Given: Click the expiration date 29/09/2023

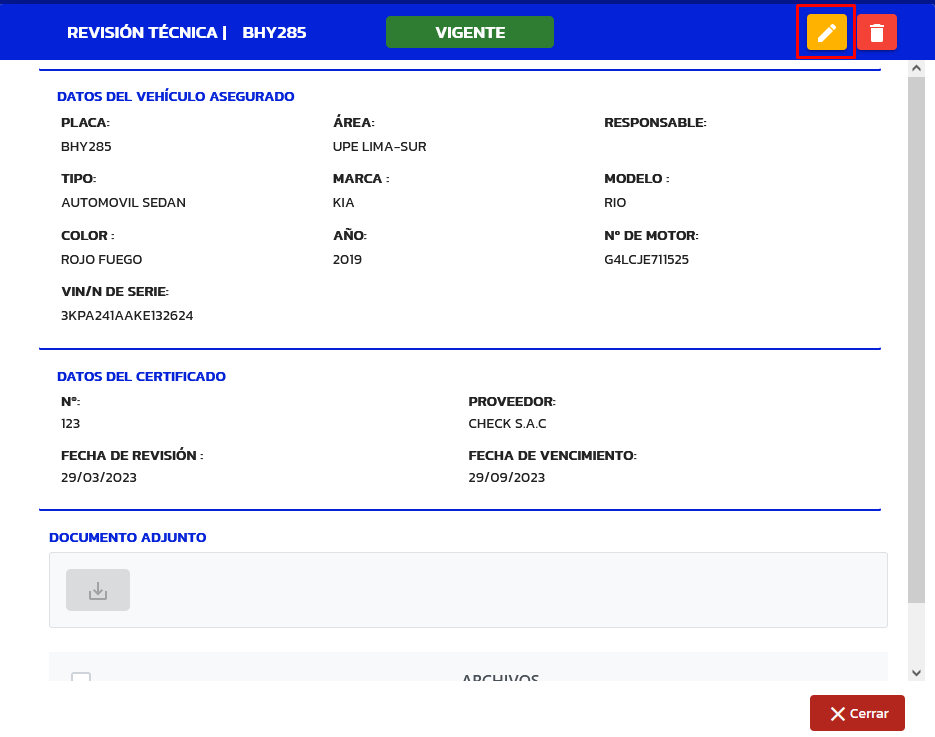Looking at the screenshot, I should coord(506,478).
